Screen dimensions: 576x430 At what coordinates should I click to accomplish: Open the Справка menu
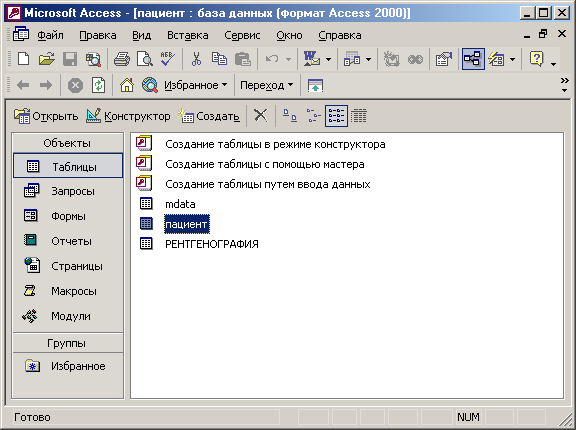(x=340, y=35)
